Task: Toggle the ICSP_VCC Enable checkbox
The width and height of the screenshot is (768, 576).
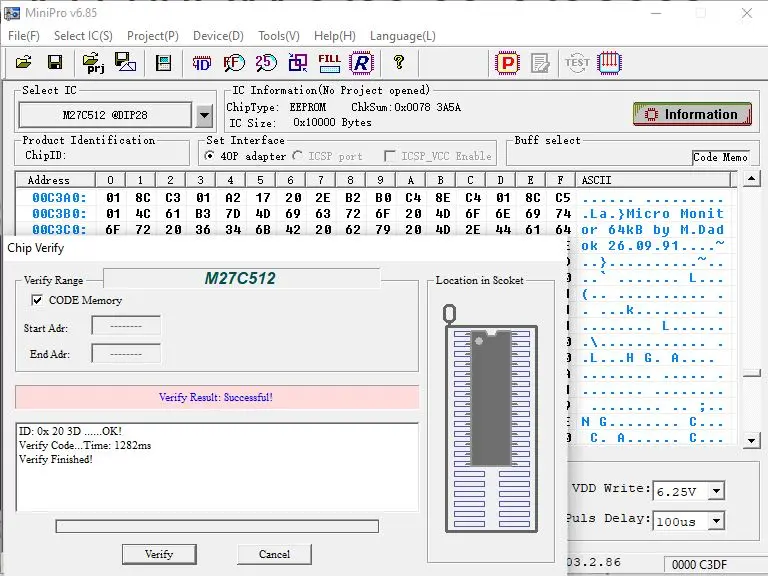Action: (x=390, y=156)
